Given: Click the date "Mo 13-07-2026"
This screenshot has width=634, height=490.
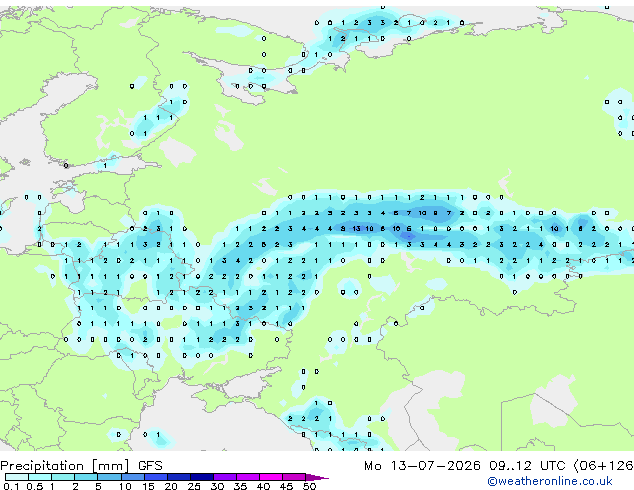Looking at the screenshot, I should 422,466.
